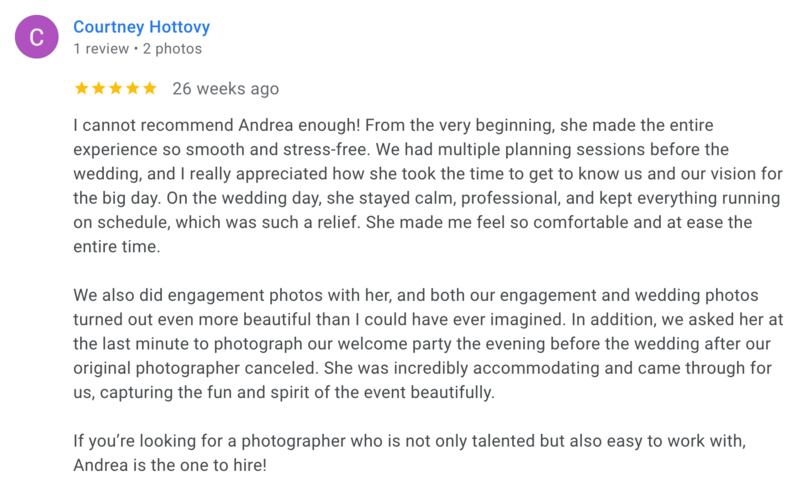Click the closing line 'Andrea is the one to hire!'
Screen dimensions: 800x488
[170, 465]
